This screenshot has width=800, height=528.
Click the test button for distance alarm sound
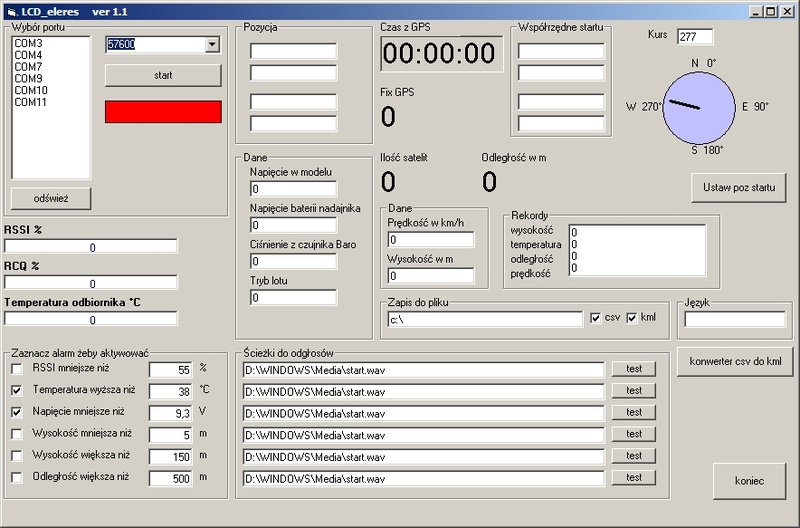(634, 477)
